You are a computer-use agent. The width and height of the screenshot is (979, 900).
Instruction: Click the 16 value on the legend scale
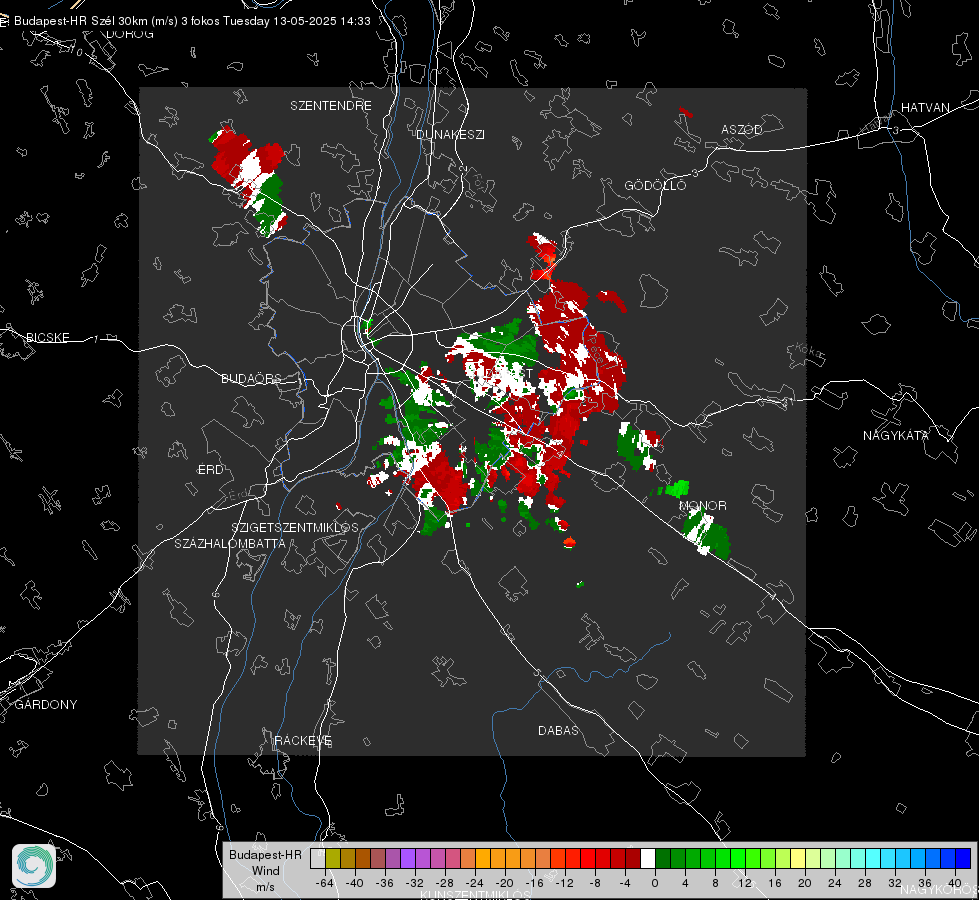(x=775, y=883)
